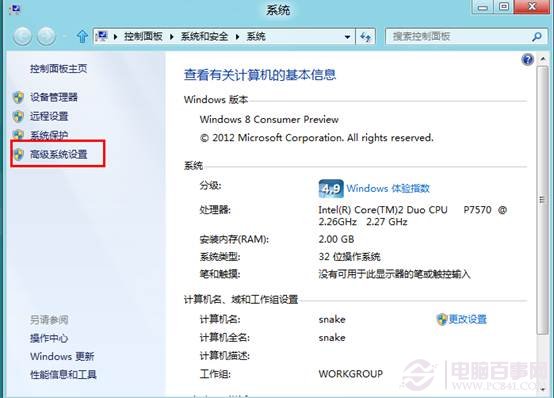Click the shield icon beside 远程设置
The height and width of the screenshot is (398, 554).
(x=18, y=116)
